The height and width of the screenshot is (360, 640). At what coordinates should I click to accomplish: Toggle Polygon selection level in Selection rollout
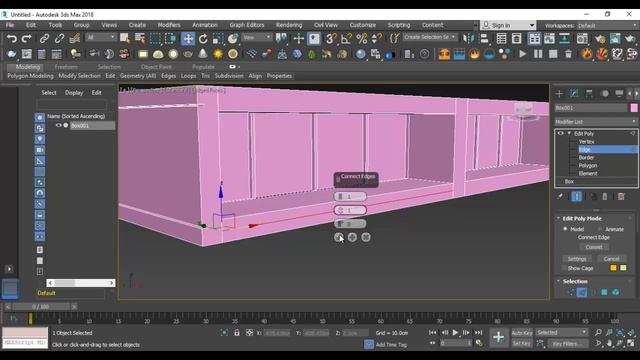604,292
